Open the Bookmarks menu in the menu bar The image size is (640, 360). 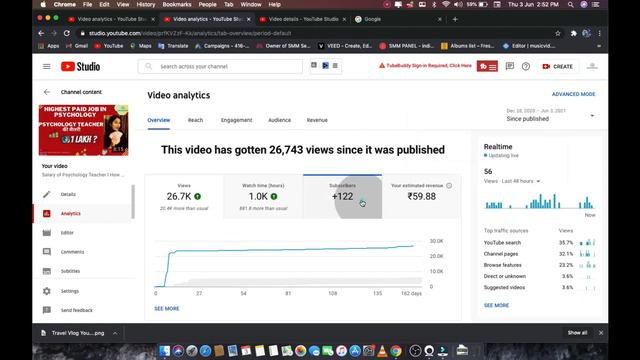177,4
